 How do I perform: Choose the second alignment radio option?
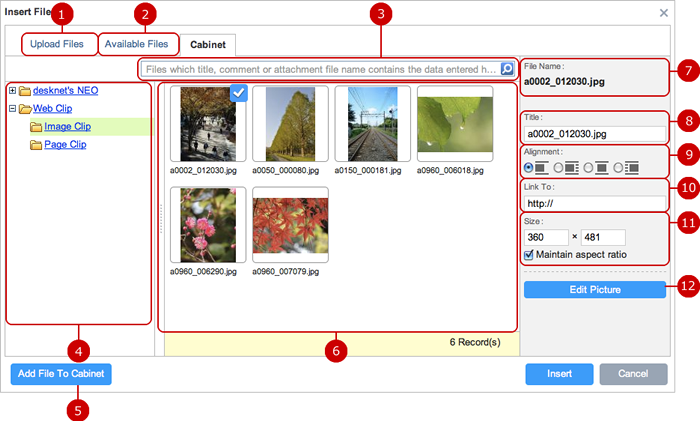558,167
